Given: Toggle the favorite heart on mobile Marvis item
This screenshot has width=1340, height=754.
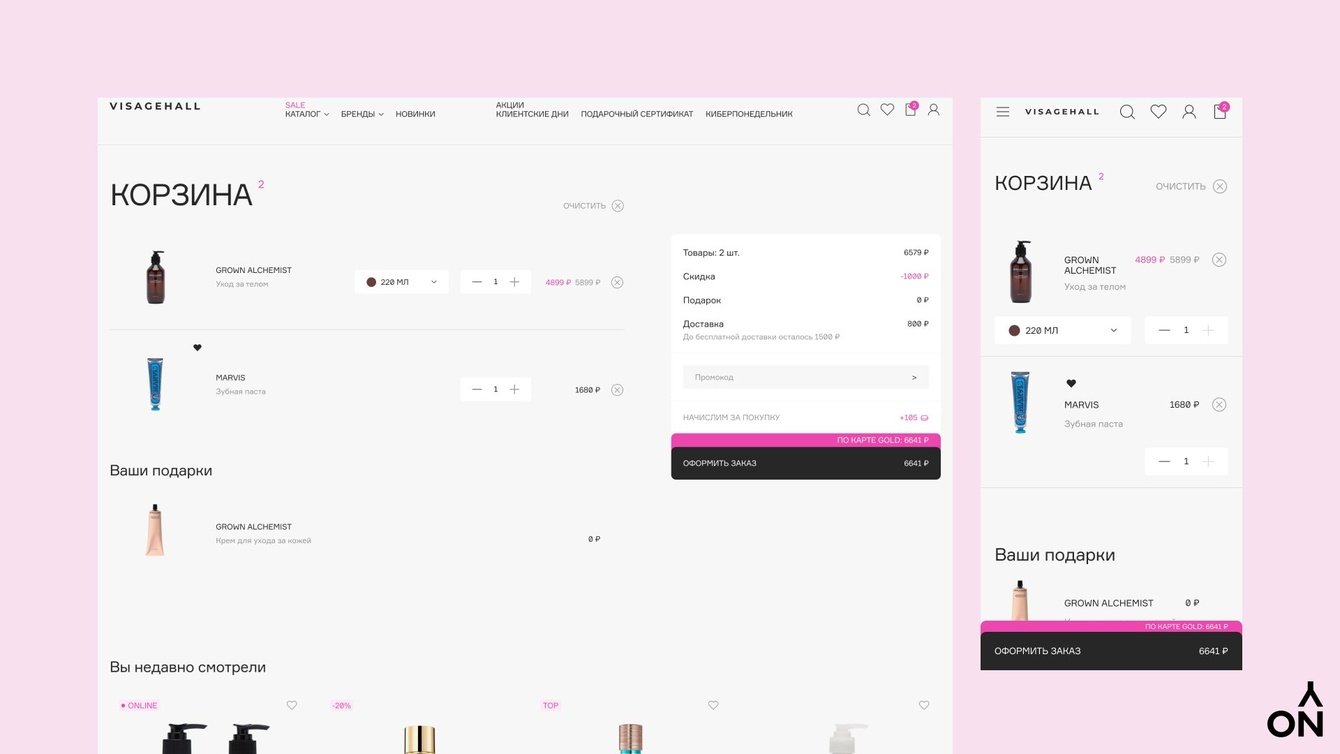Looking at the screenshot, I should (1071, 383).
